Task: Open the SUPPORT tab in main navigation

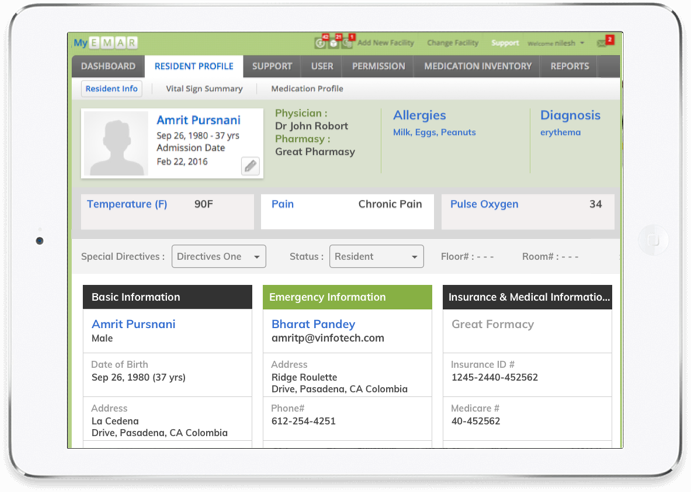Action: [x=272, y=66]
